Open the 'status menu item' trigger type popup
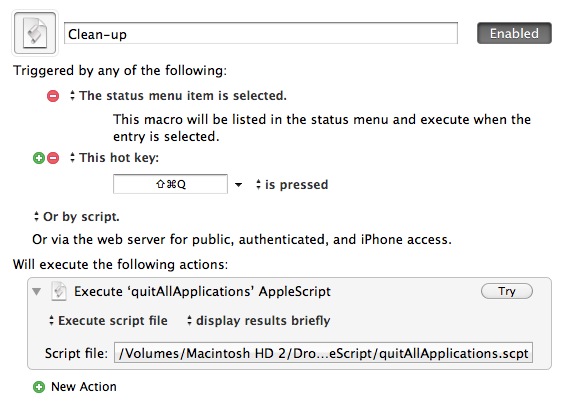 [178, 96]
